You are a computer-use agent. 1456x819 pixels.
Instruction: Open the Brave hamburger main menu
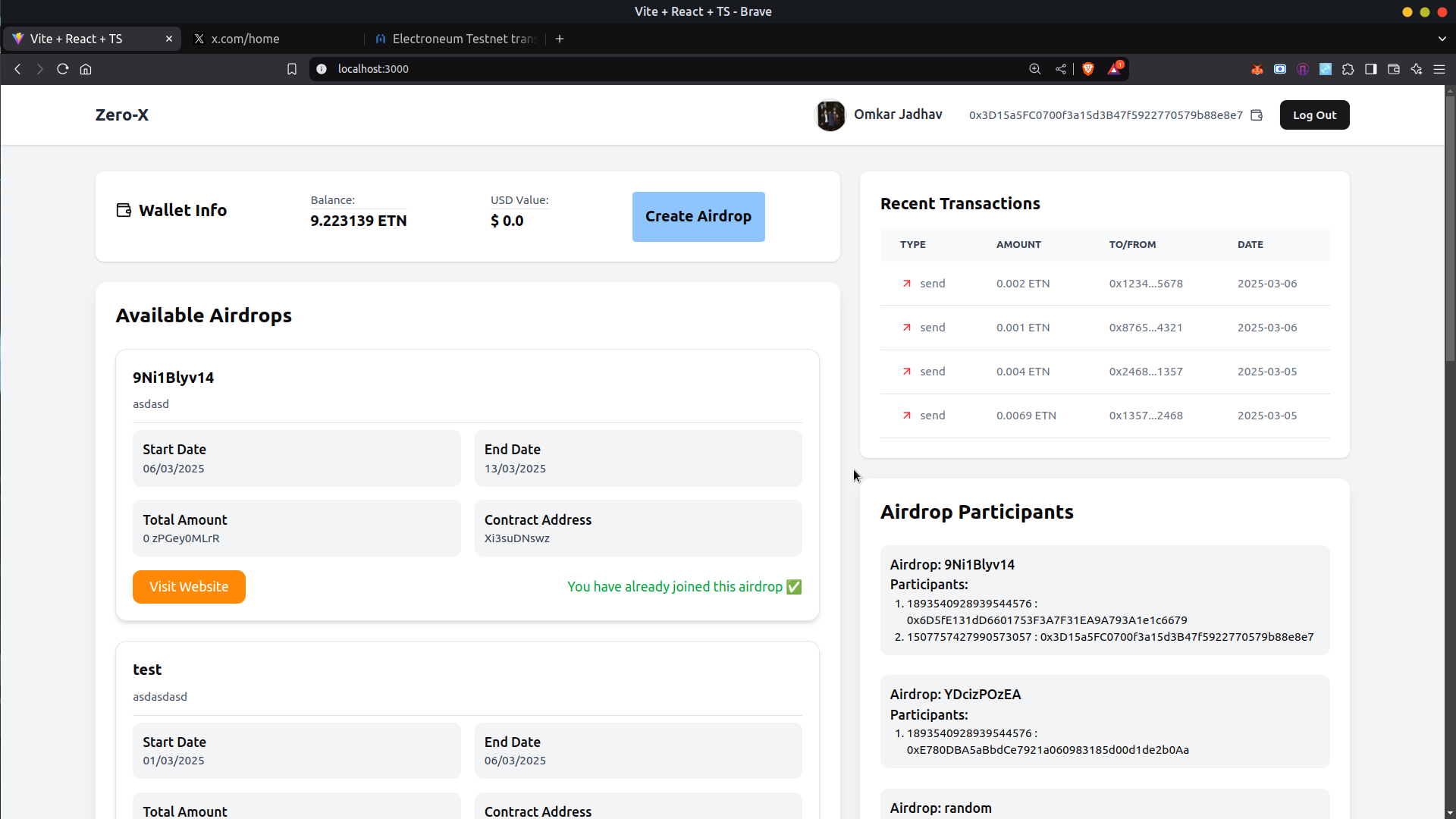(1439, 69)
